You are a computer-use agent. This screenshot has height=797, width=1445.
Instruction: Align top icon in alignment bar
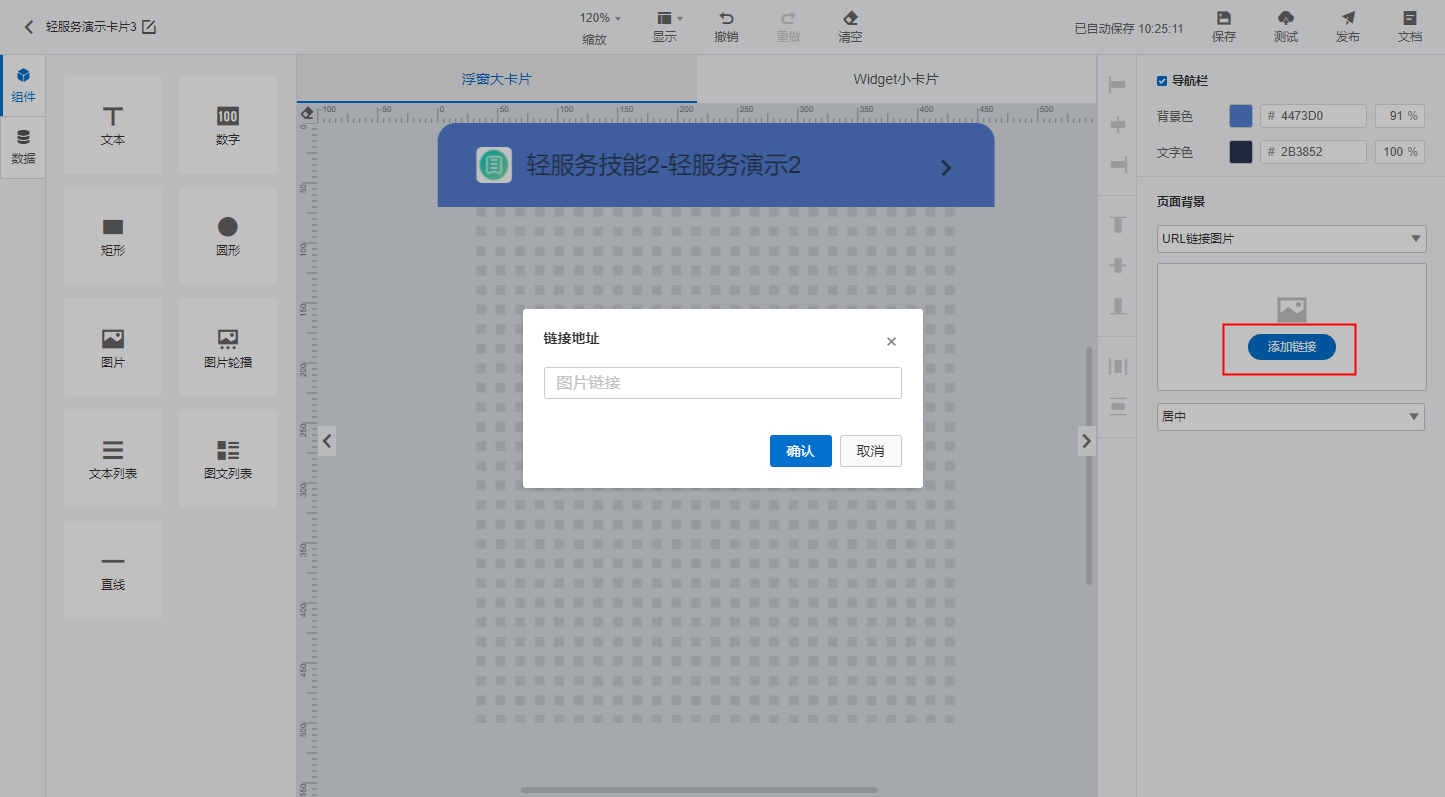click(x=1118, y=225)
